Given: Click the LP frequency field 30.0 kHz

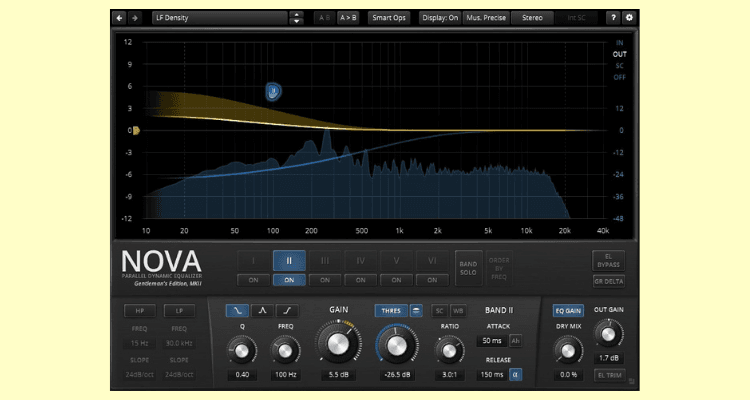Looking at the screenshot, I should [179, 343].
